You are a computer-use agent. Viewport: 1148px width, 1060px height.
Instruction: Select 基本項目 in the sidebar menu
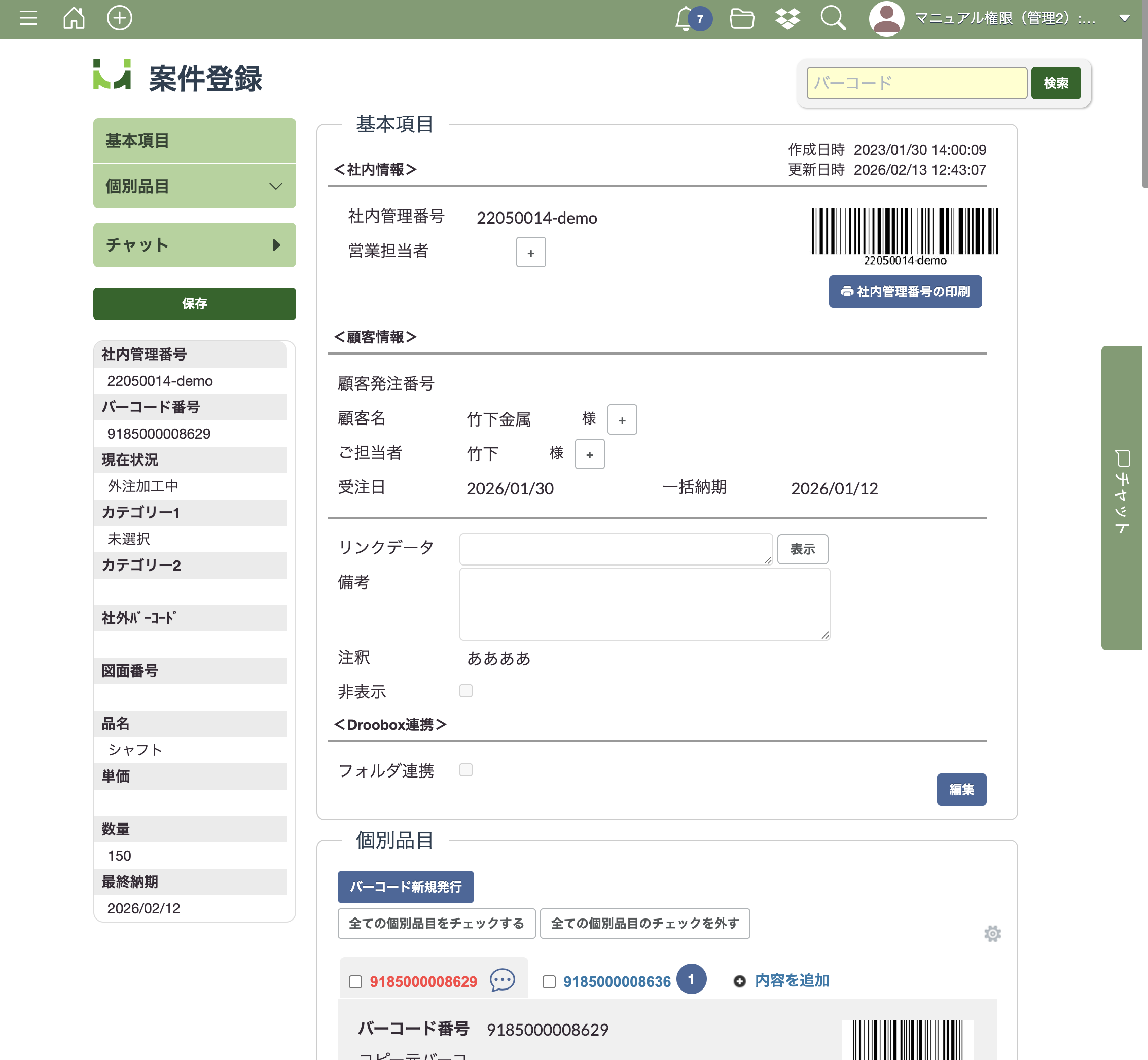pyautogui.click(x=194, y=140)
